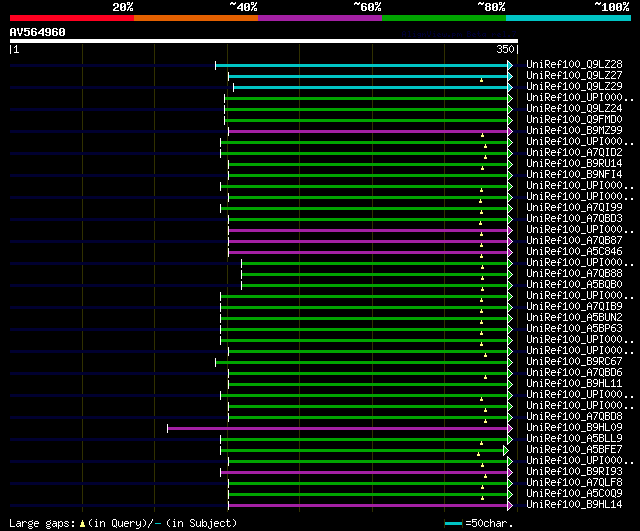Select the UniRef100_A5BUN2 label
This screenshot has height=531, width=640.
tap(574, 318)
